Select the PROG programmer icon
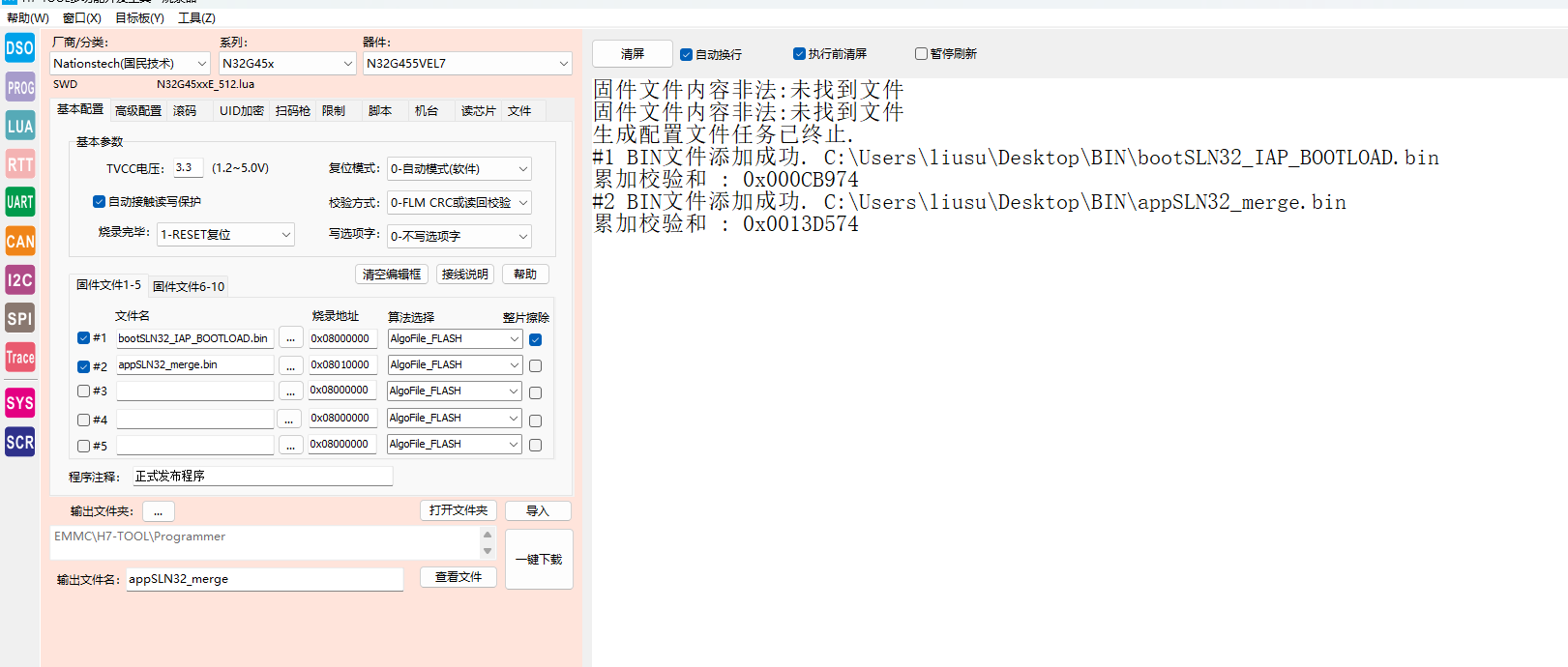This screenshot has width=1568, height=667. coord(19,87)
